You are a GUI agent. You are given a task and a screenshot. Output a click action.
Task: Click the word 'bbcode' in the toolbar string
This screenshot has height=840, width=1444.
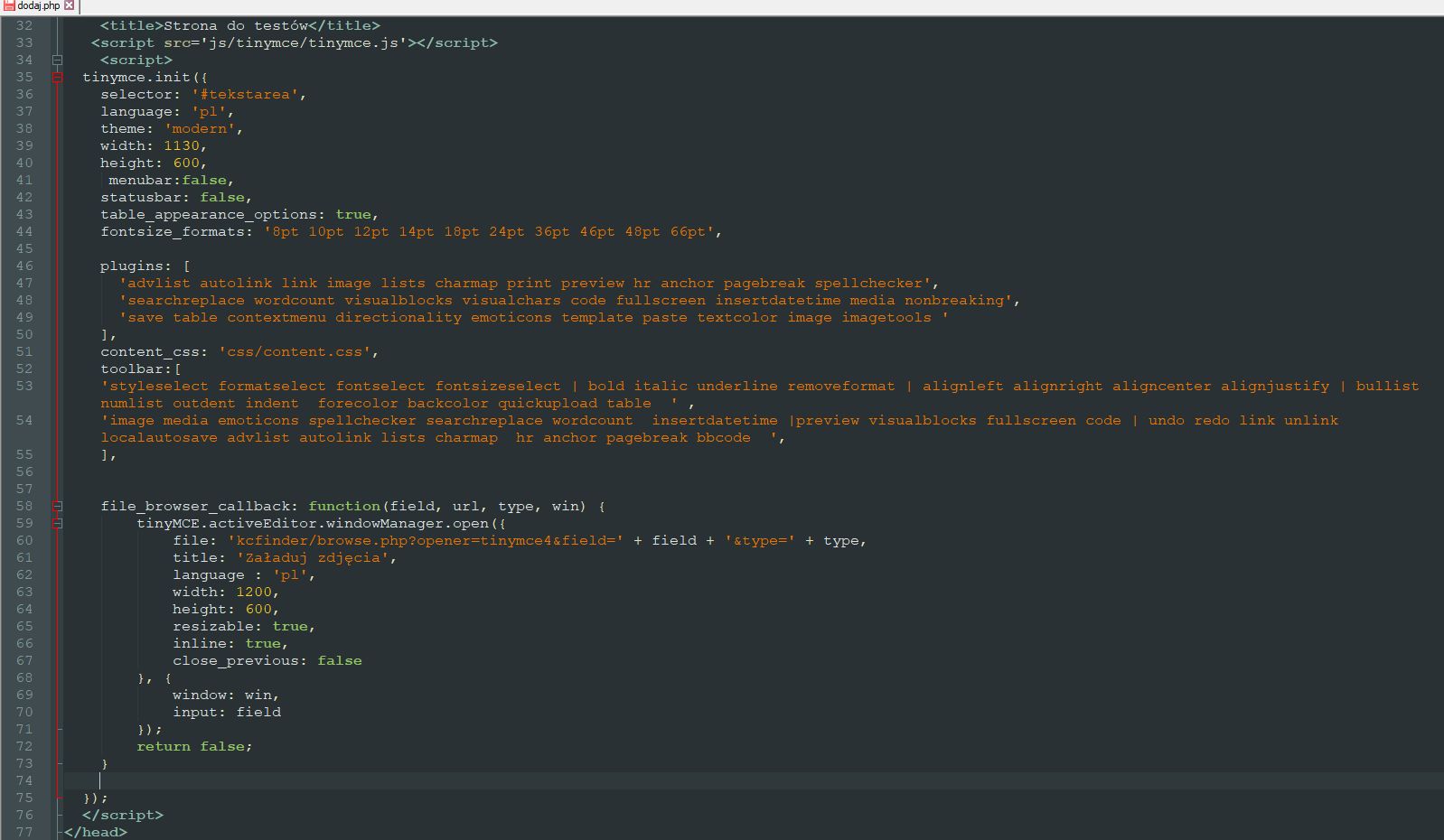pyautogui.click(x=724, y=438)
